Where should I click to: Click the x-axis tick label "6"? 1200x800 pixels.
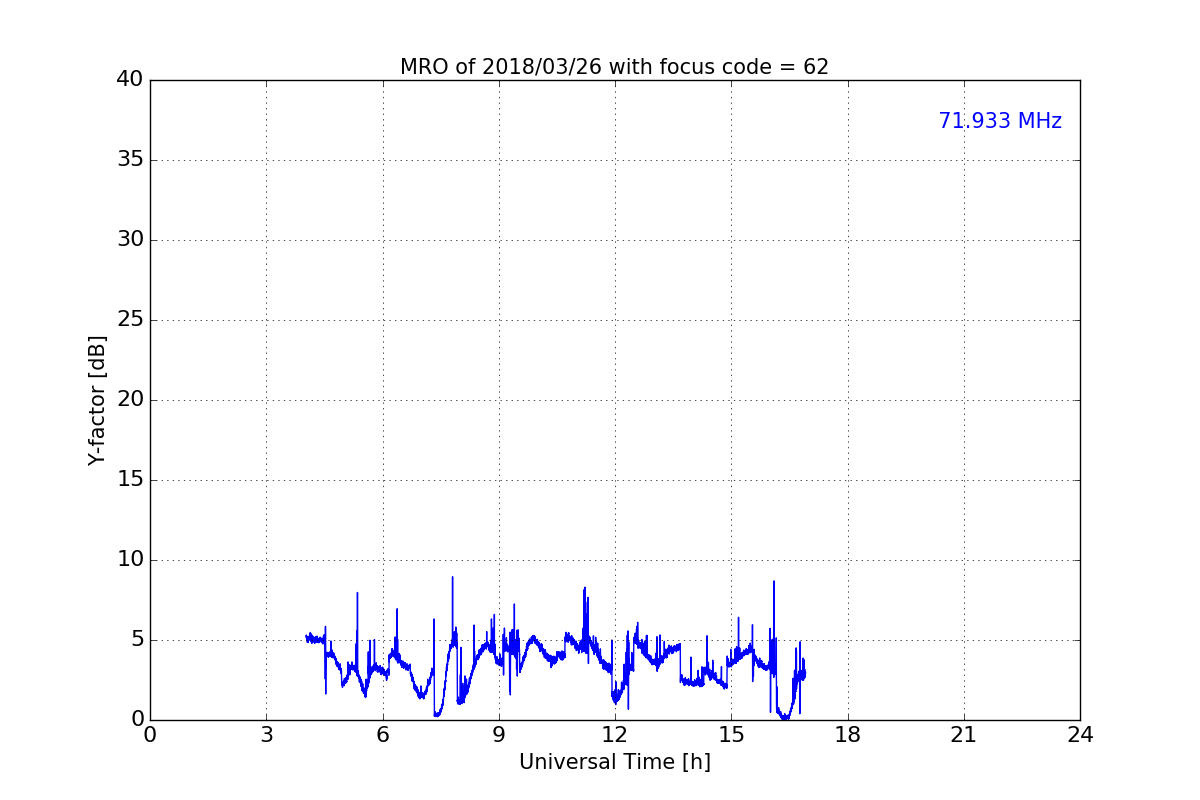(x=382, y=735)
